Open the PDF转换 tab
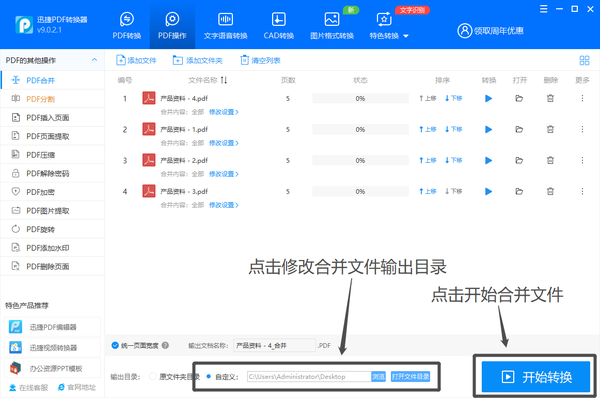Screen dimensions: 600x398 coord(127,26)
